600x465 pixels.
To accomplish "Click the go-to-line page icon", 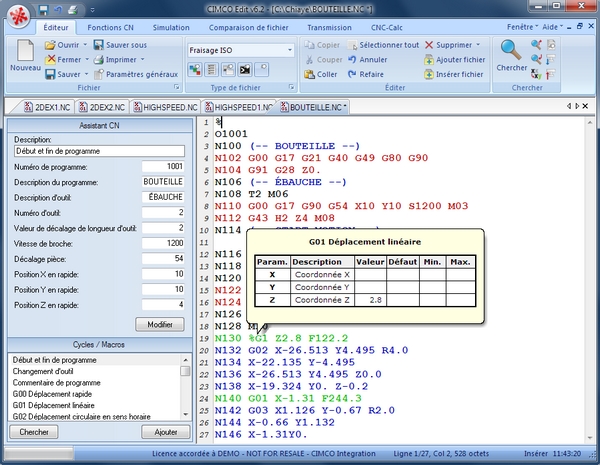I will point(551,44).
